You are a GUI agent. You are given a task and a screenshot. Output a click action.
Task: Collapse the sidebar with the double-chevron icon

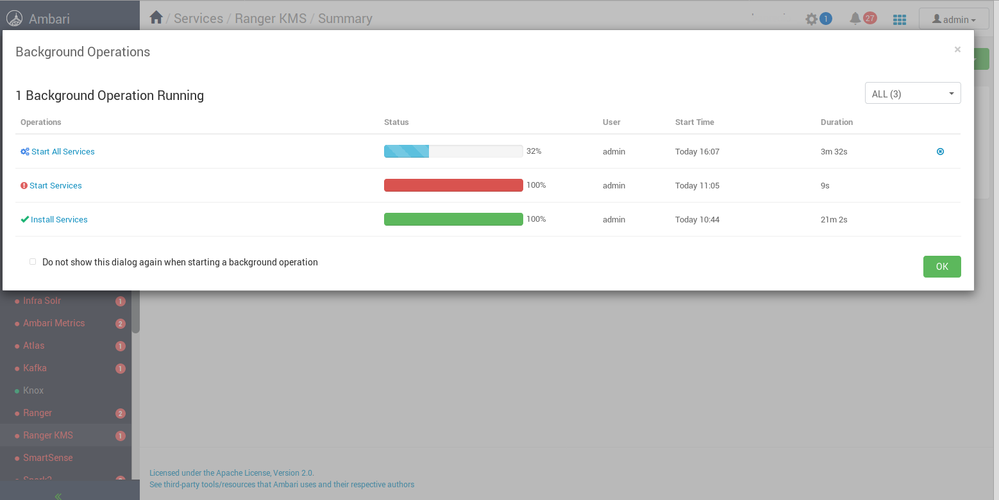58,496
